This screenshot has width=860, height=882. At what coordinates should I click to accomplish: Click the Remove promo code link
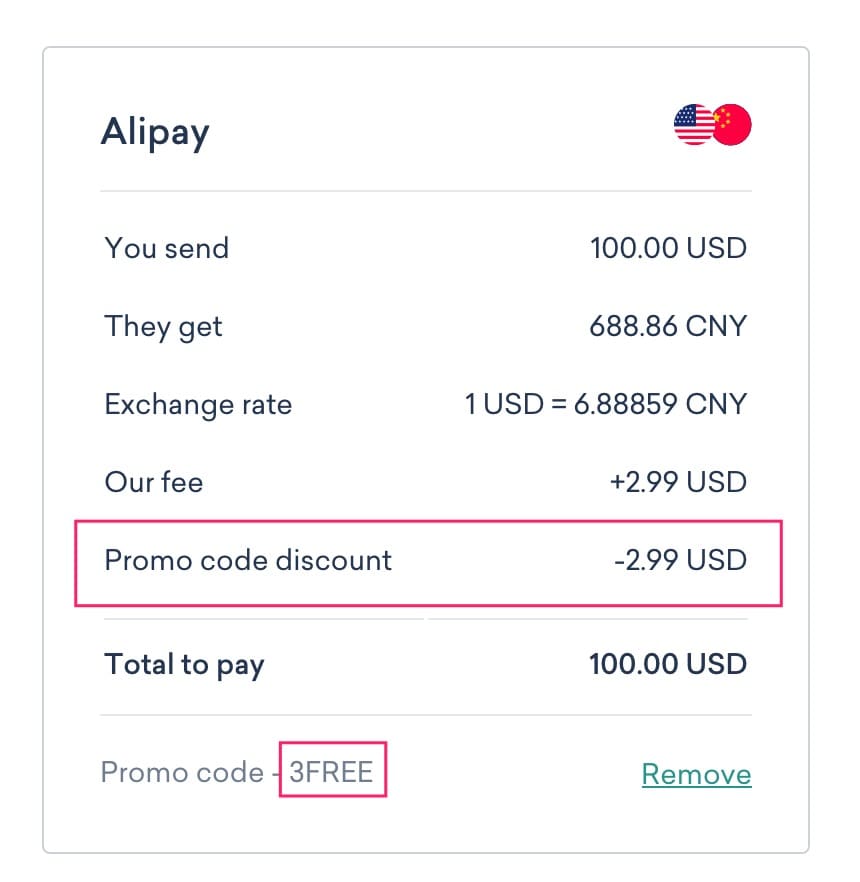point(696,774)
